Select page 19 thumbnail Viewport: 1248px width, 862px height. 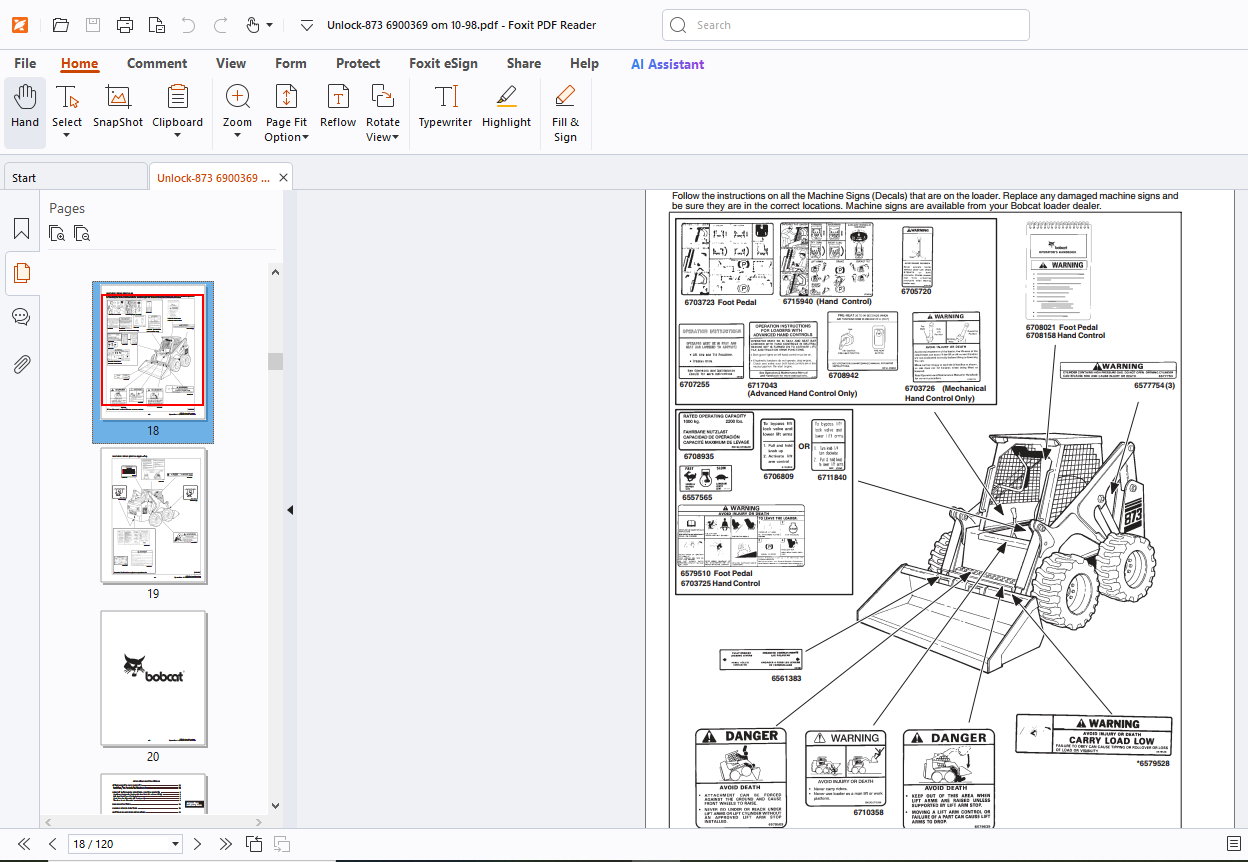153,515
